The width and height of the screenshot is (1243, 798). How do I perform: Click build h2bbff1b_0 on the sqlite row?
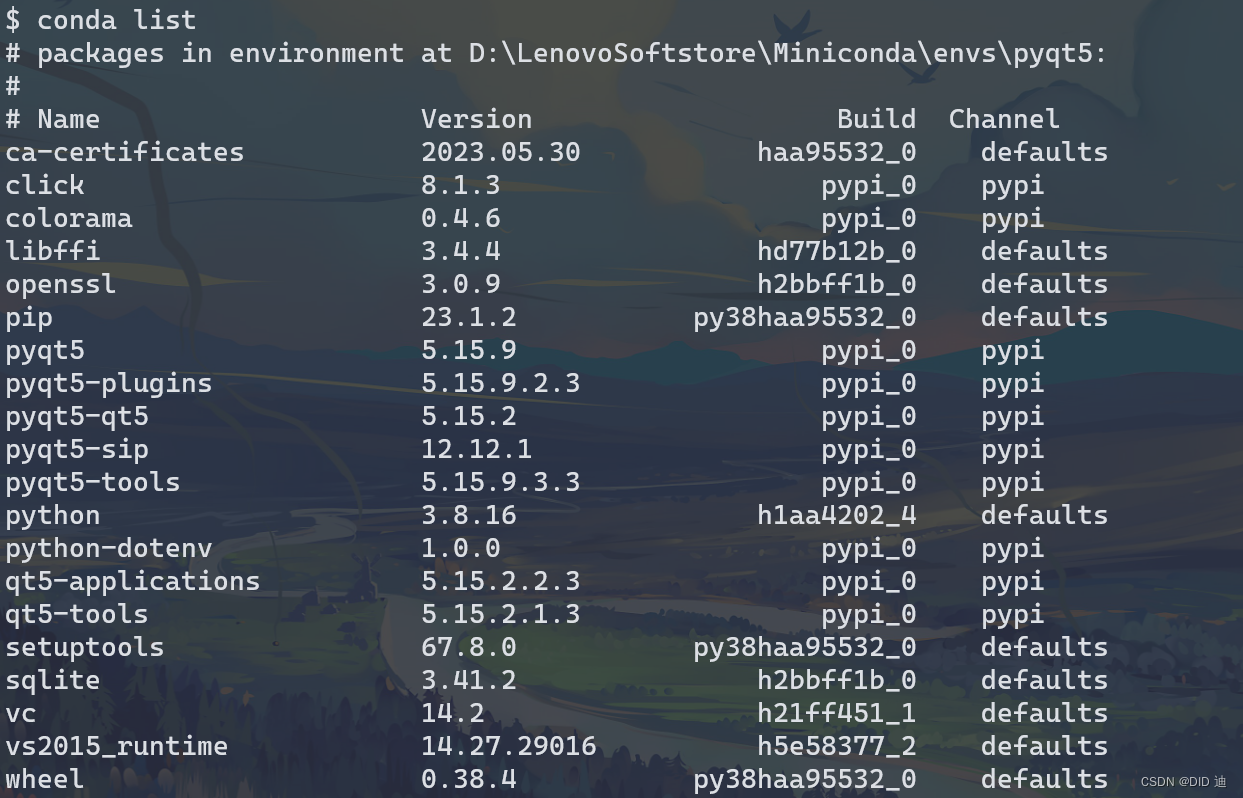pos(837,679)
